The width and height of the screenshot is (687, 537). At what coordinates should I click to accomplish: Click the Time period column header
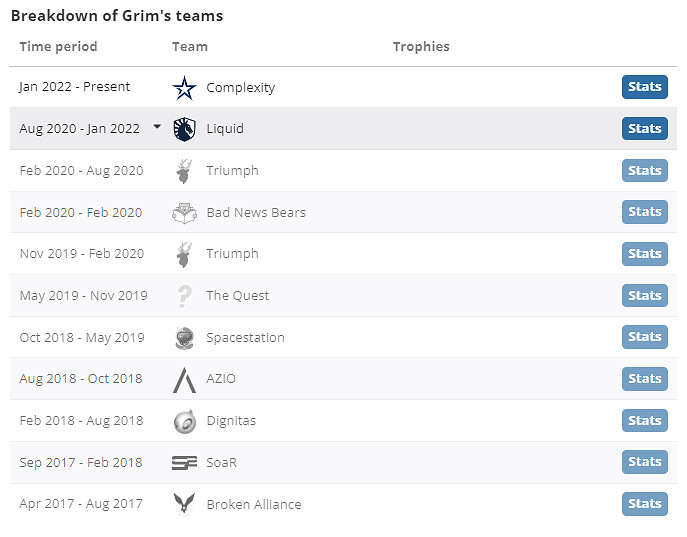tap(58, 47)
